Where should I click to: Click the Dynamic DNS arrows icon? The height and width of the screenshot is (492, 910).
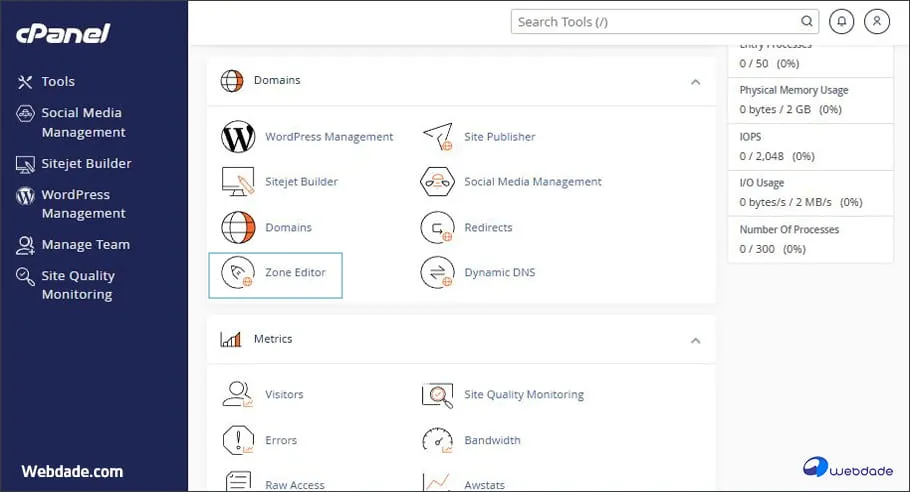[437, 272]
